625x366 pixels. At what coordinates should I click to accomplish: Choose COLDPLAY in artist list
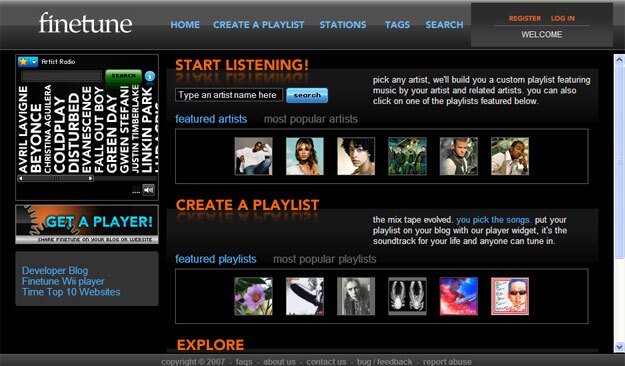pyautogui.click(x=59, y=134)
